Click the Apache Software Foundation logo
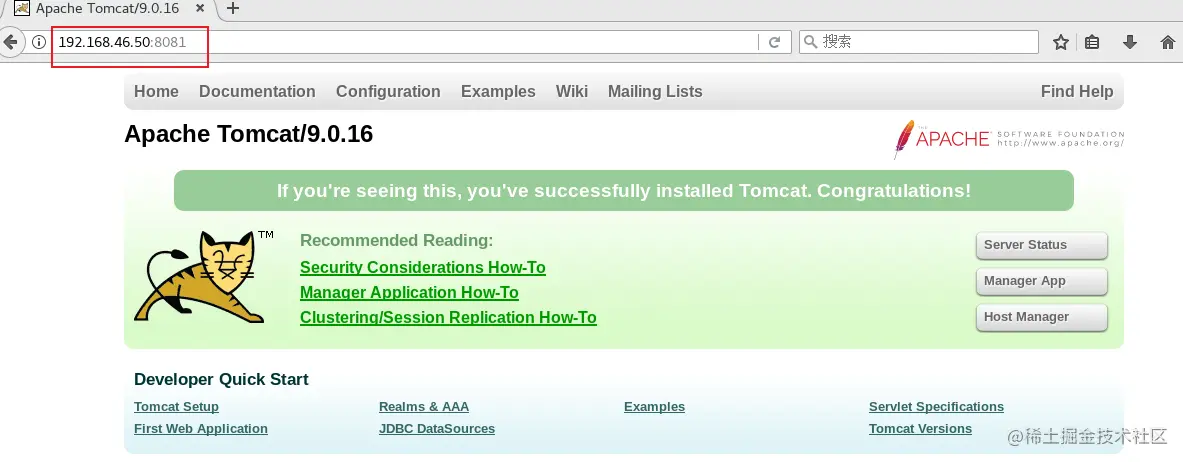 pyautogui.click(x=1009, y=140)
